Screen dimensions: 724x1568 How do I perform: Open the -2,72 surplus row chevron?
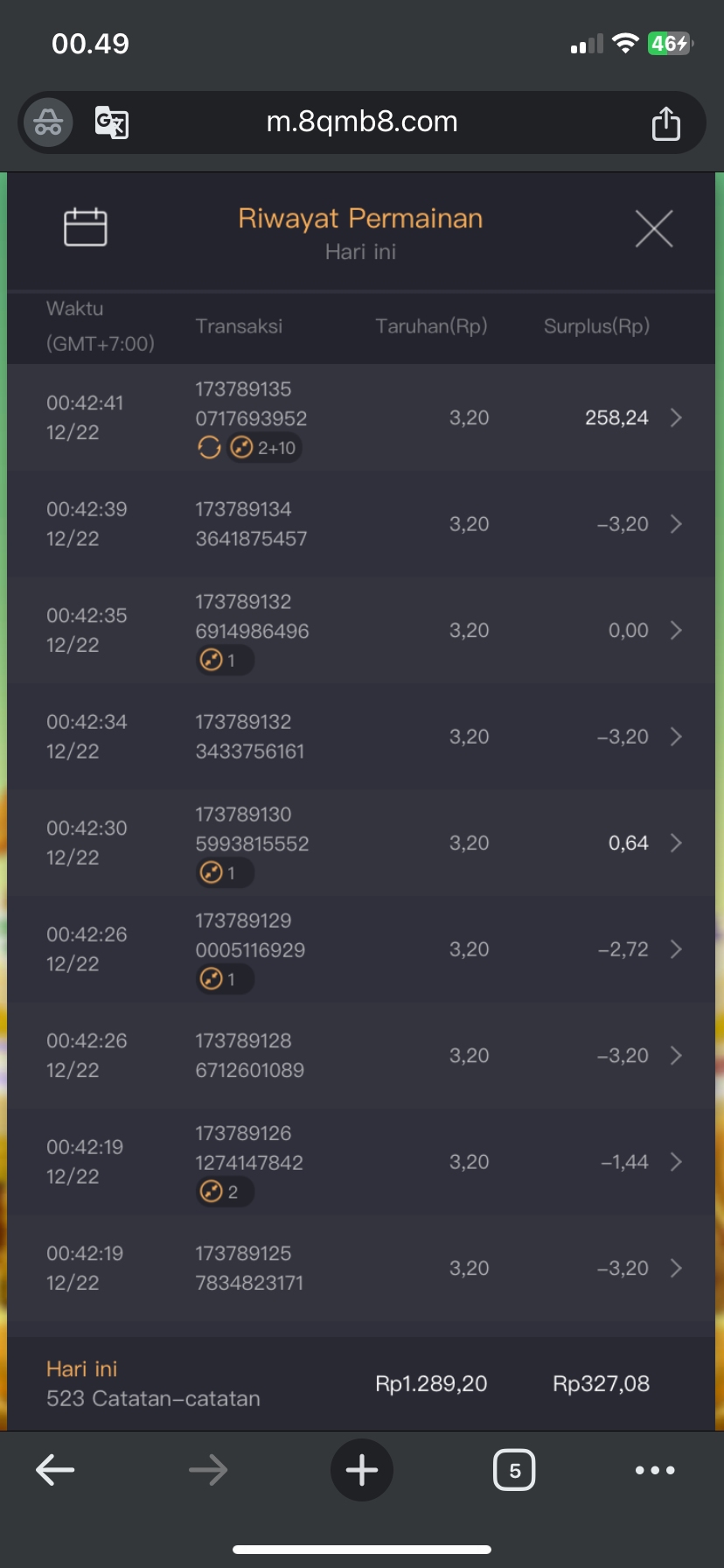tap(676, 949)
